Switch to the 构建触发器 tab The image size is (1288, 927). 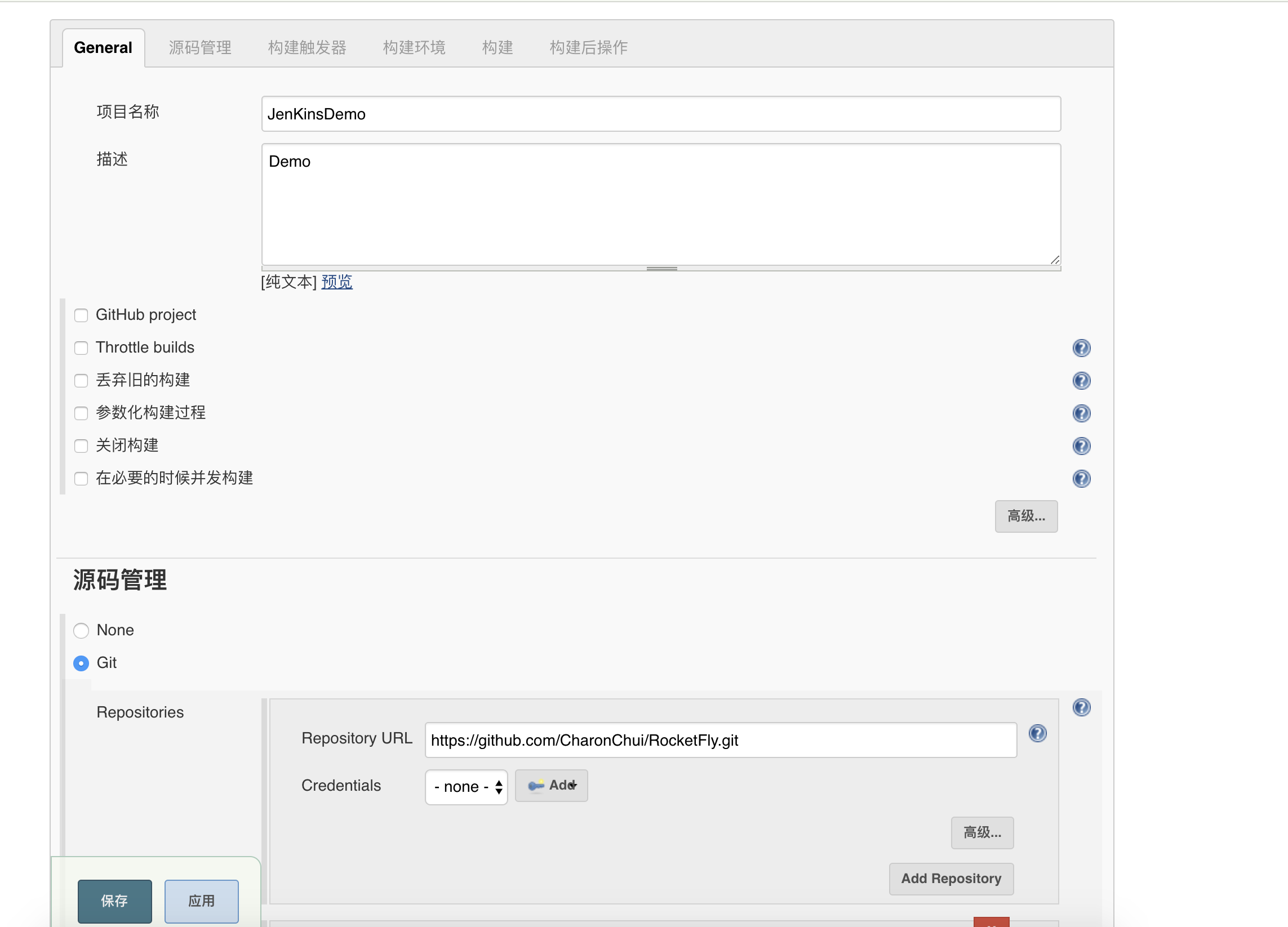pyautogui.click(x=307, y=48)
